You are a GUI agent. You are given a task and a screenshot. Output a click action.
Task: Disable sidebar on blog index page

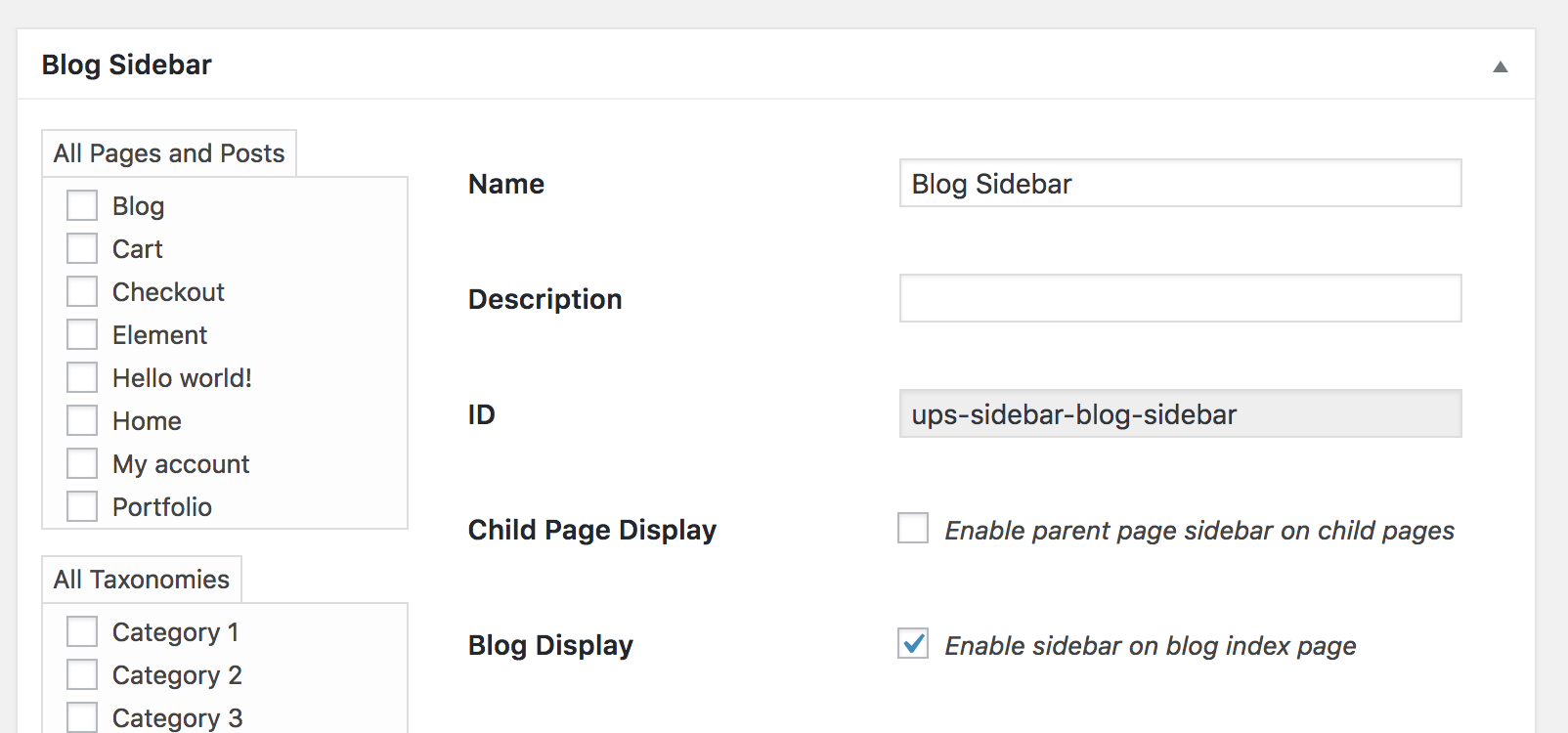pos(913,644)
